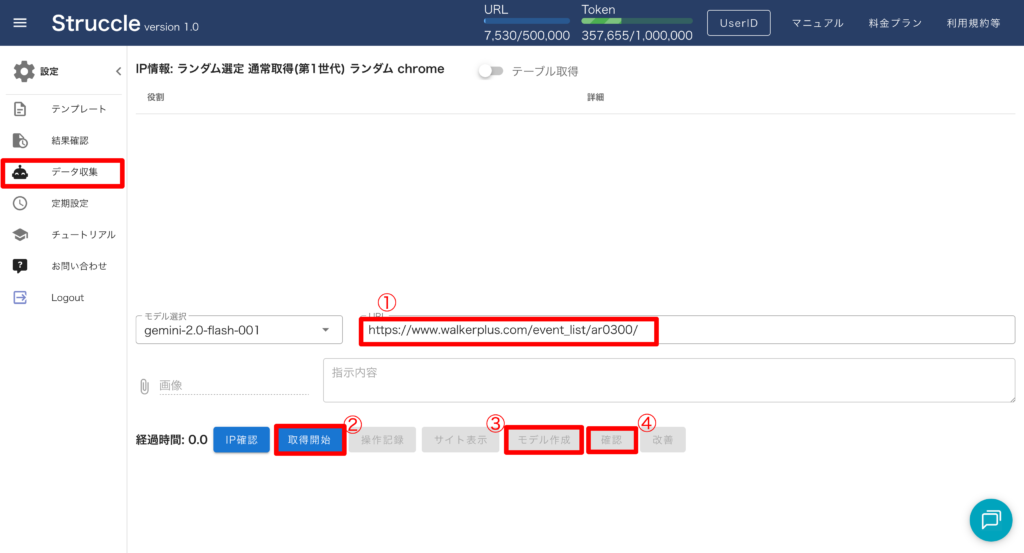This screenshot has width=1024, height=553.
Task: Click the Token usage progress bar
Action: point(636,20)
